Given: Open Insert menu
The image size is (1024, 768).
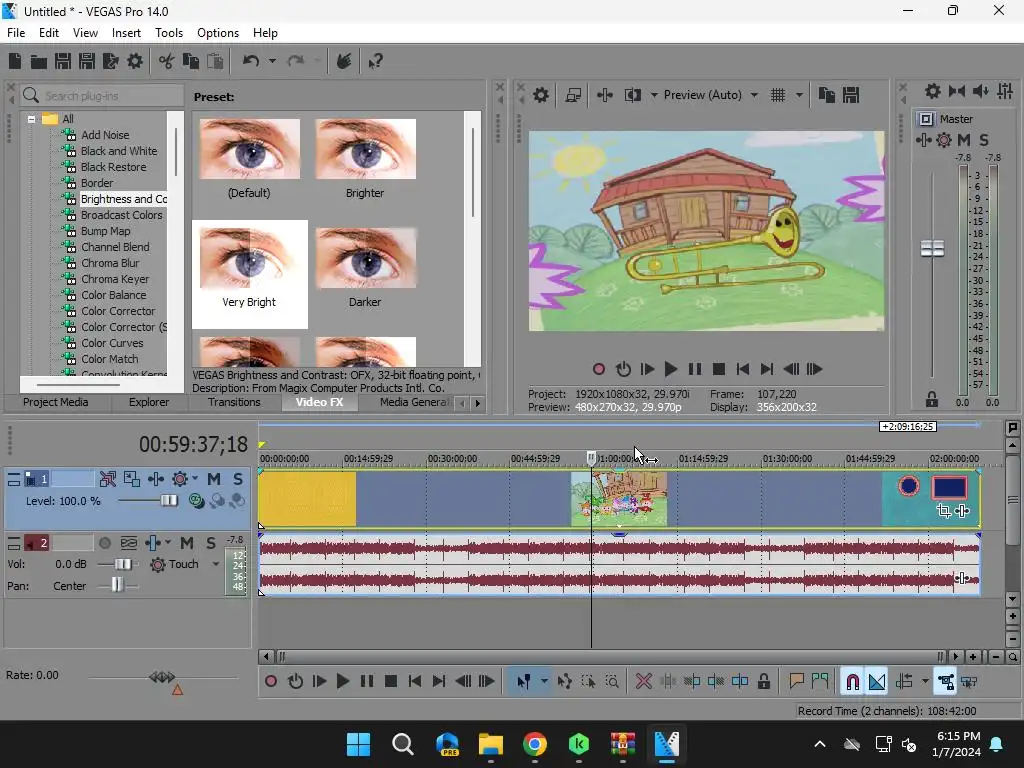Looking at the screenshot, I should point(126,33).
